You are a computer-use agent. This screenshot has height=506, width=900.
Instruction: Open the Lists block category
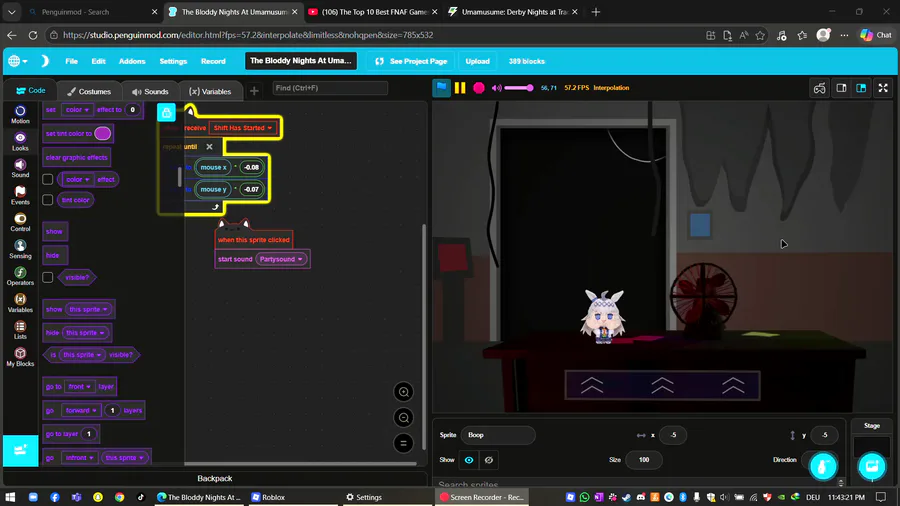pyautogui.click(x=20, y=330)
